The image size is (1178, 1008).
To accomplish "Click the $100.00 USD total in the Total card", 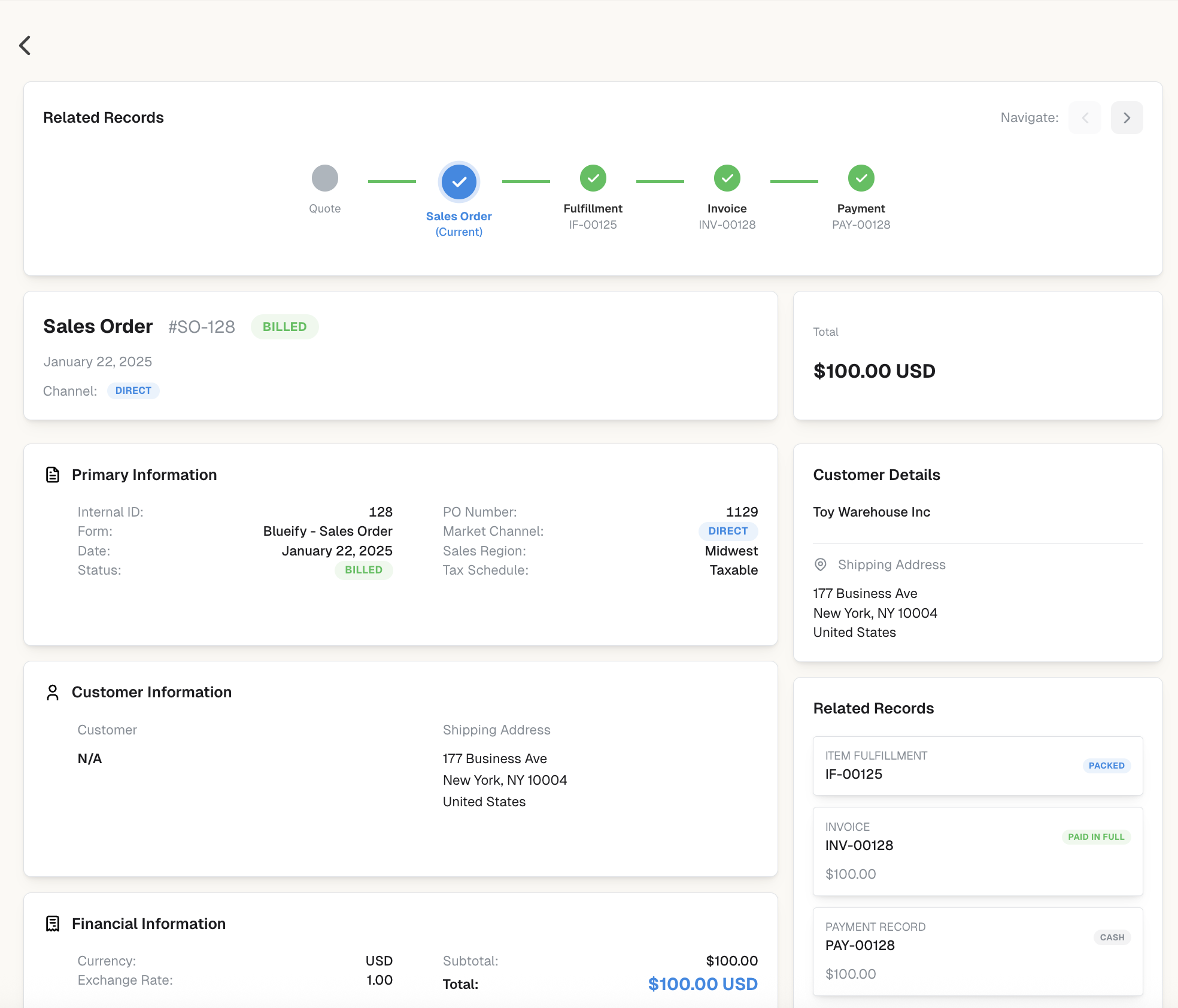I will [875, 371].
